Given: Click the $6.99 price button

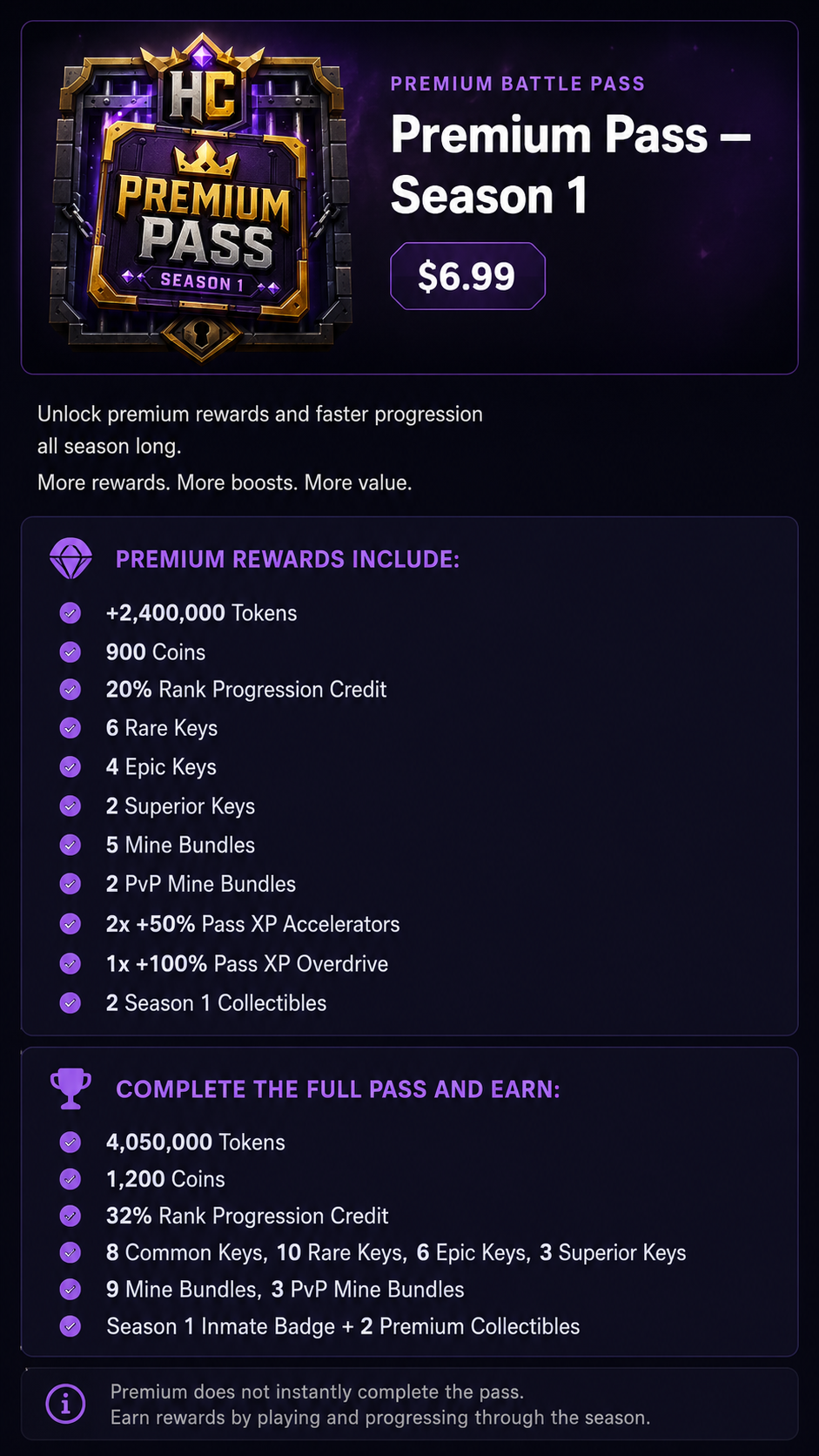Looking at the screenshot, I should (467, 276).
